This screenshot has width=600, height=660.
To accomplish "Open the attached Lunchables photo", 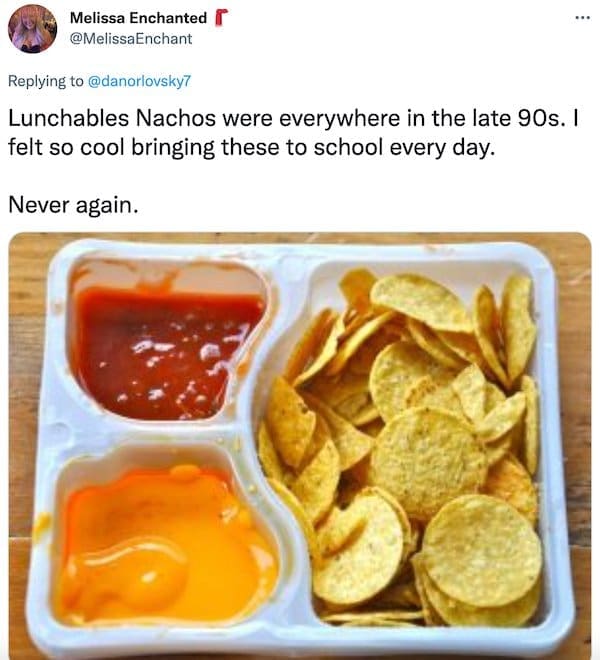I will 300,446.
